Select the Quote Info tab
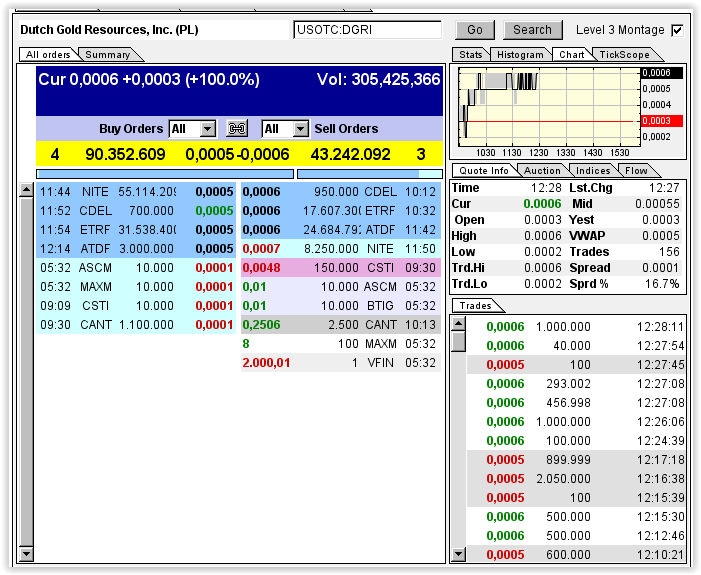Screen dimensions: 701x575 tap(484, 171)
